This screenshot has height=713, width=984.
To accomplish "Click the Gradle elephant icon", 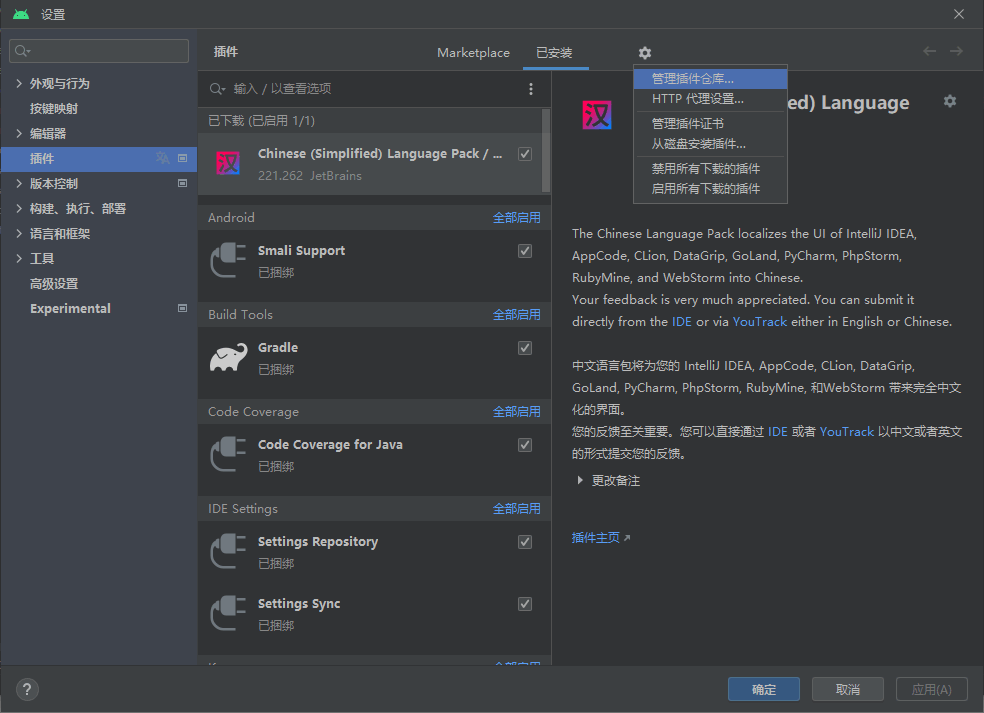I will coord(228,357).
